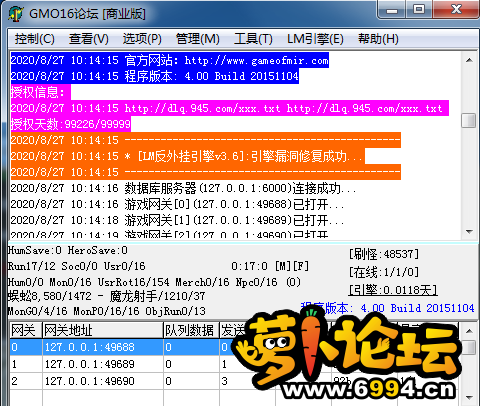
Task: Click the gateway table scroll-down arrow
Action: 469,397
